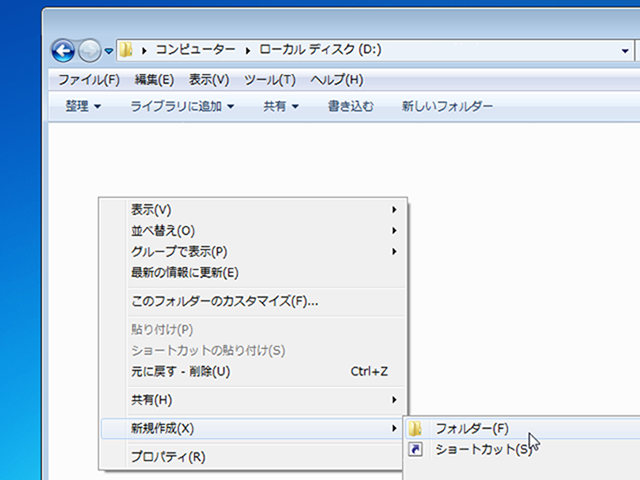This screenshot has width=640, height=480.
Task: Choose フォルダー(F) in the submenu
Action: click(523, 429)
